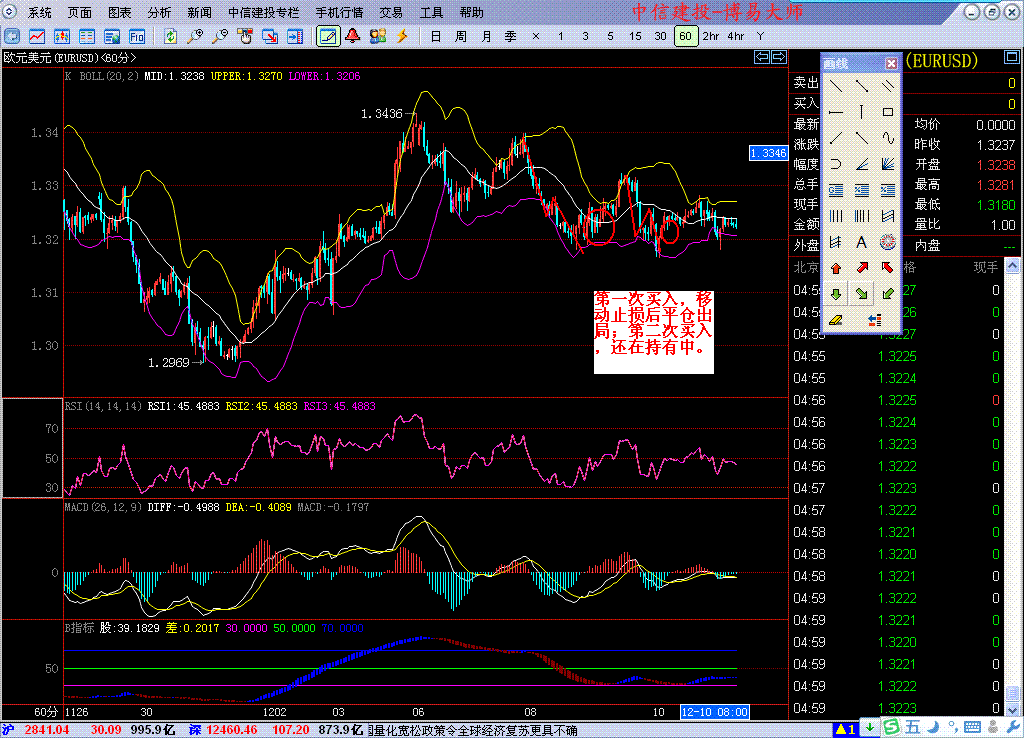This screenshot has height=738, width=1024.
Task: Click the MACD(26,12,9) indicator label
Action: coord(103,507)
